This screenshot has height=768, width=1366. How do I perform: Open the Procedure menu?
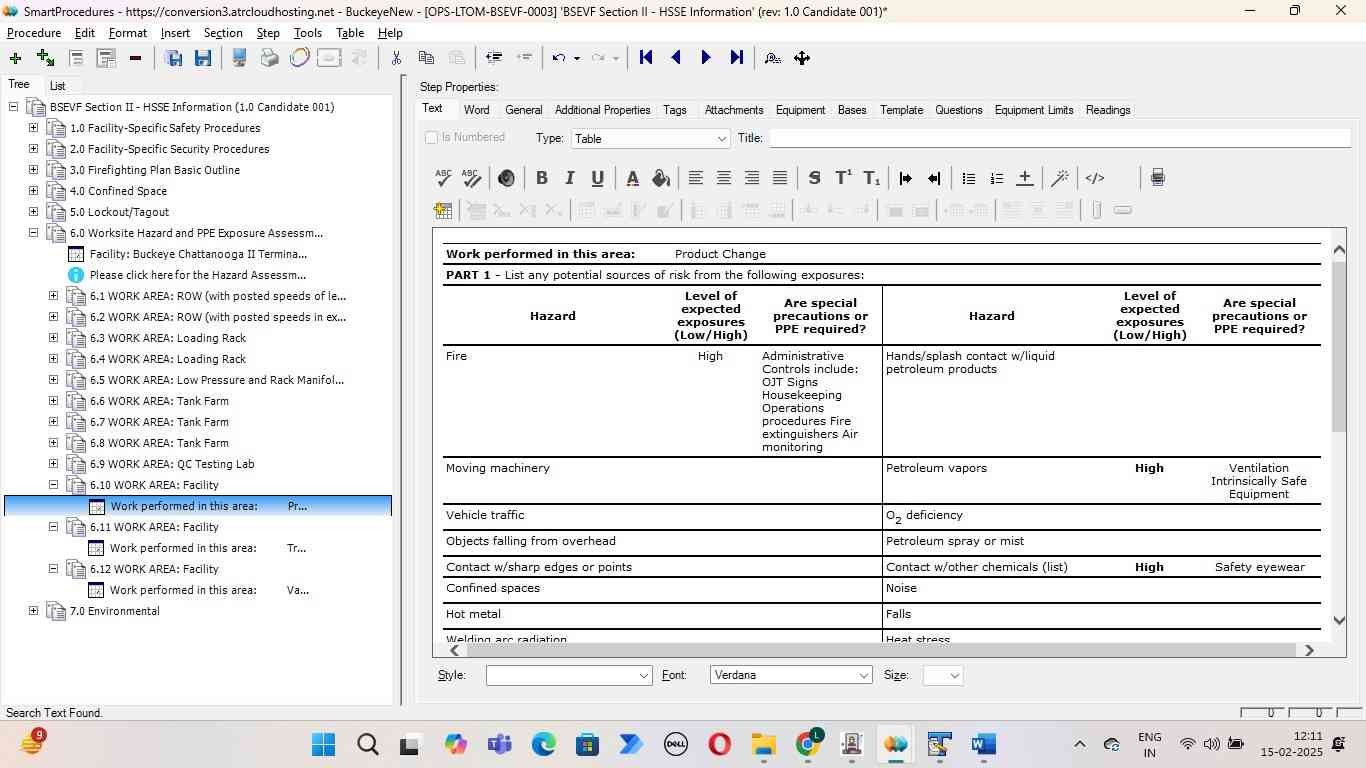34,33
